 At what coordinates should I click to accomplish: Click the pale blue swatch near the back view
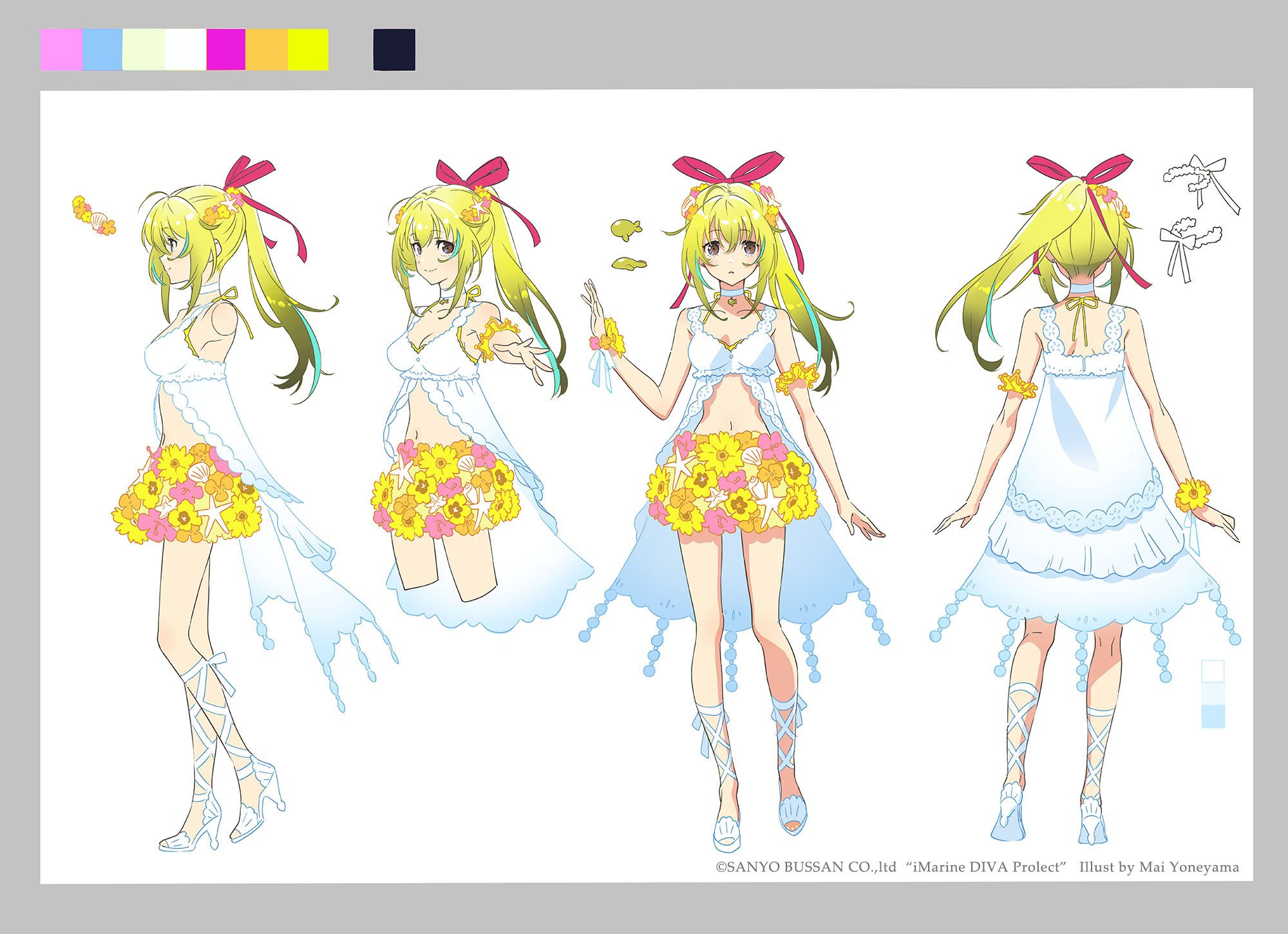coord(1213,716)
